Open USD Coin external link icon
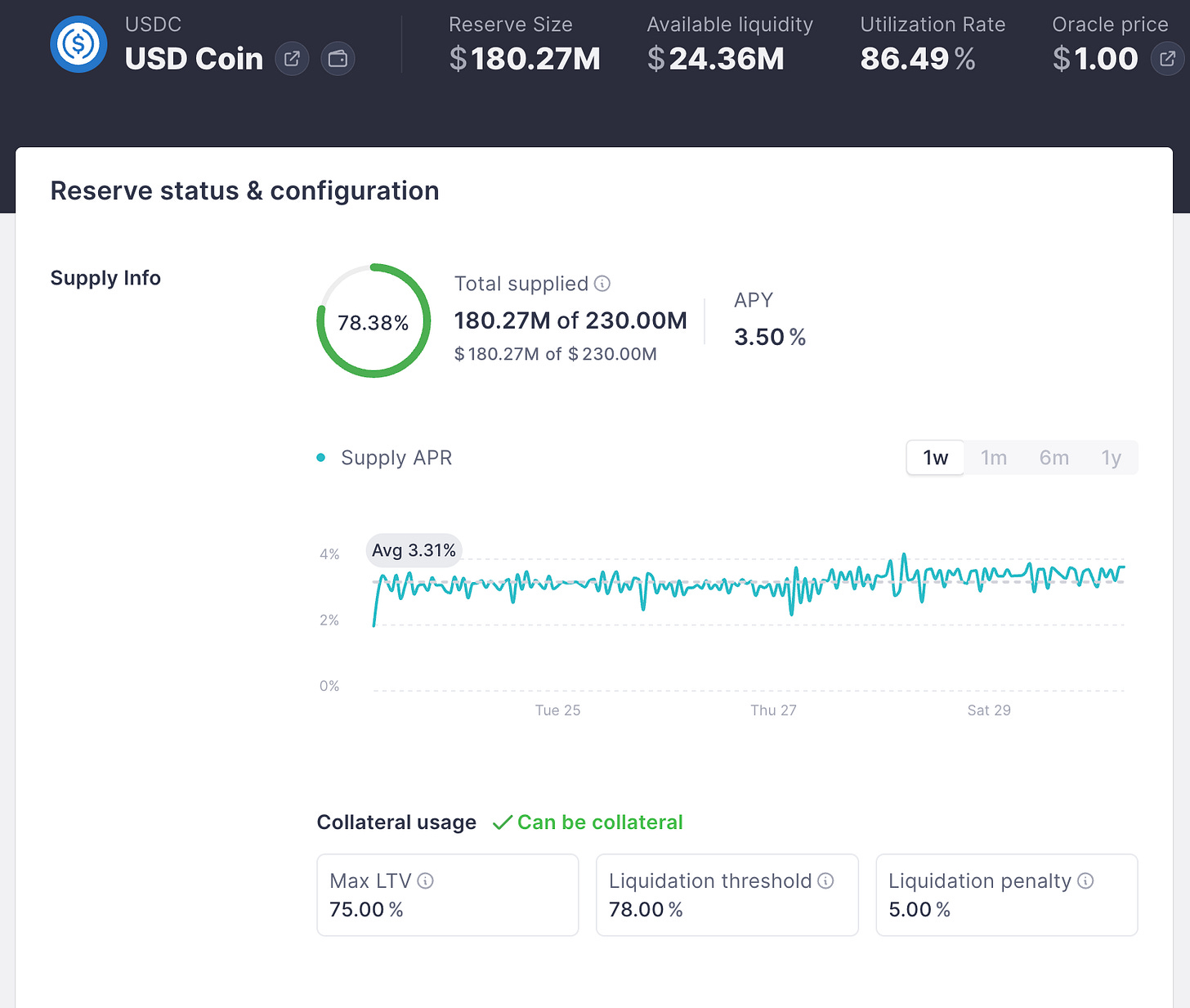Image resolution: width=1190 pixels, height=1008 pixels. pos(292,59)
